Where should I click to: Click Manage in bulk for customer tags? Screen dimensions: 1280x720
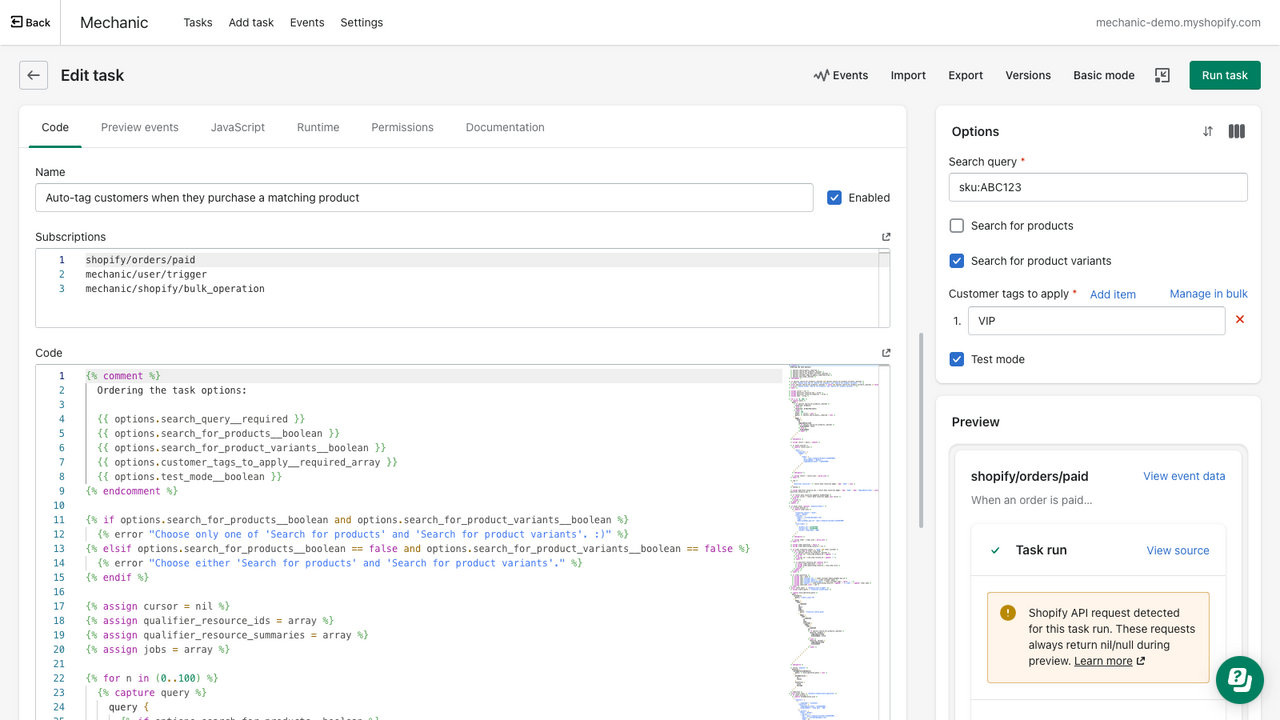pos(1208,293)
